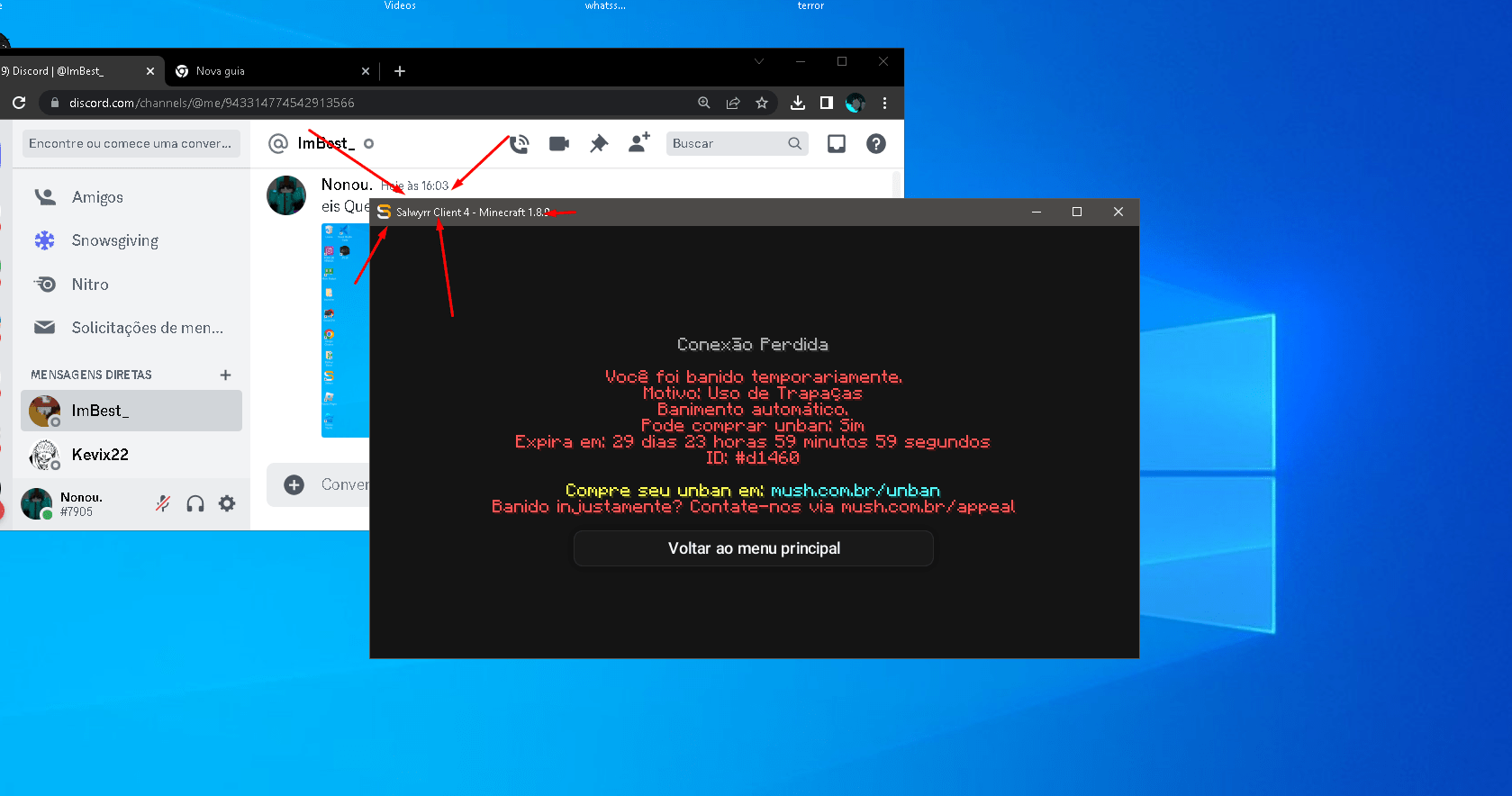Open pinned messages in Discord
1512x796 pixels.
(599, 143)
